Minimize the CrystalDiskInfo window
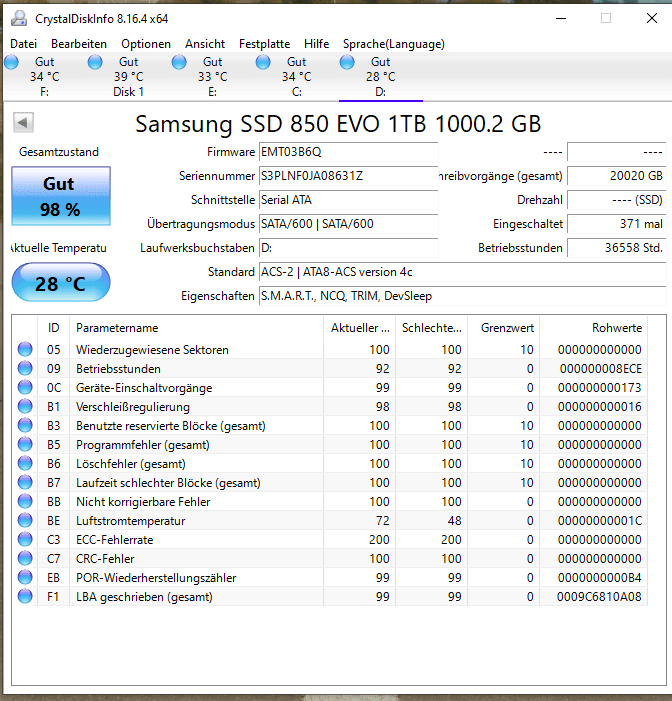This screenshot has width=672, height=701. click(561, 18)
